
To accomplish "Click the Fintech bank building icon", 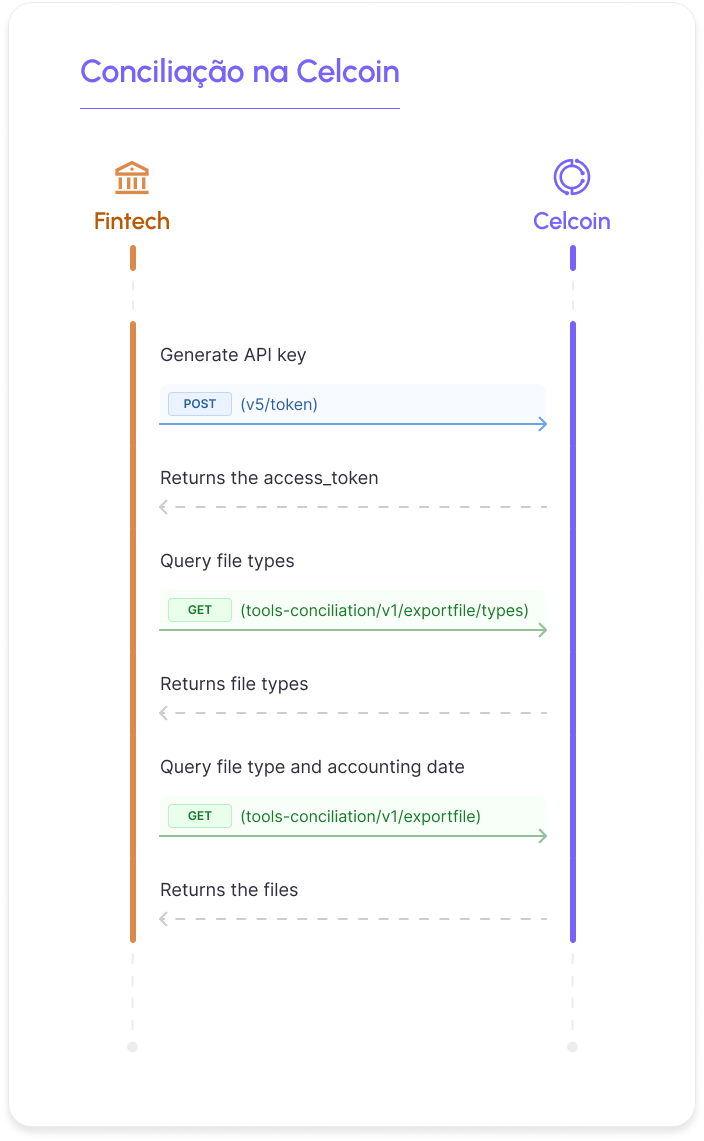I will click(x=132, y=178).
